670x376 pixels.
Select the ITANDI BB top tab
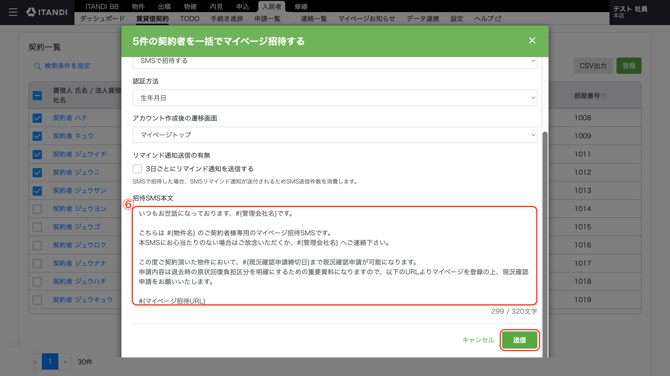pos(102,6)
